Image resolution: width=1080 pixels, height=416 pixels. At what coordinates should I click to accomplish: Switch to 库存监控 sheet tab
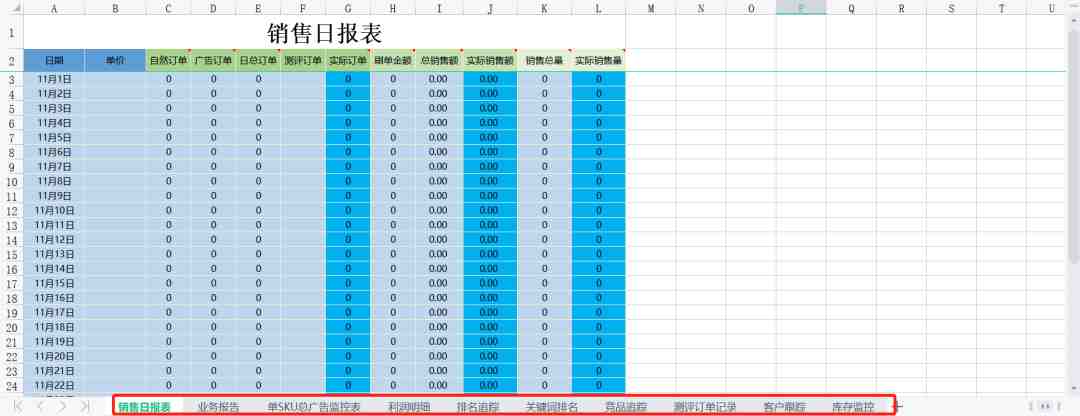(x=853, y=406)
